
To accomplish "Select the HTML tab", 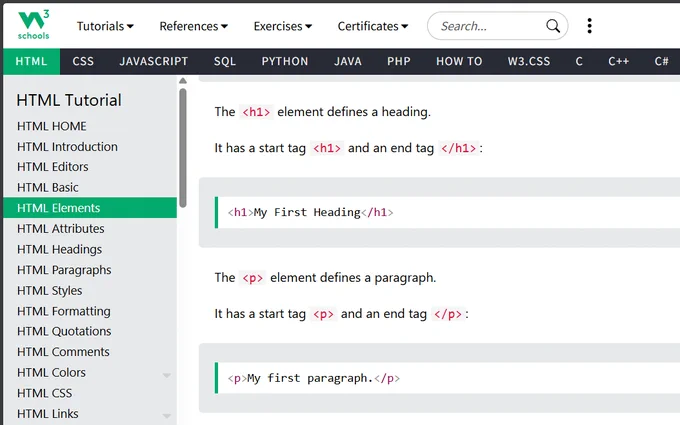I will click(x=31, y=62).
